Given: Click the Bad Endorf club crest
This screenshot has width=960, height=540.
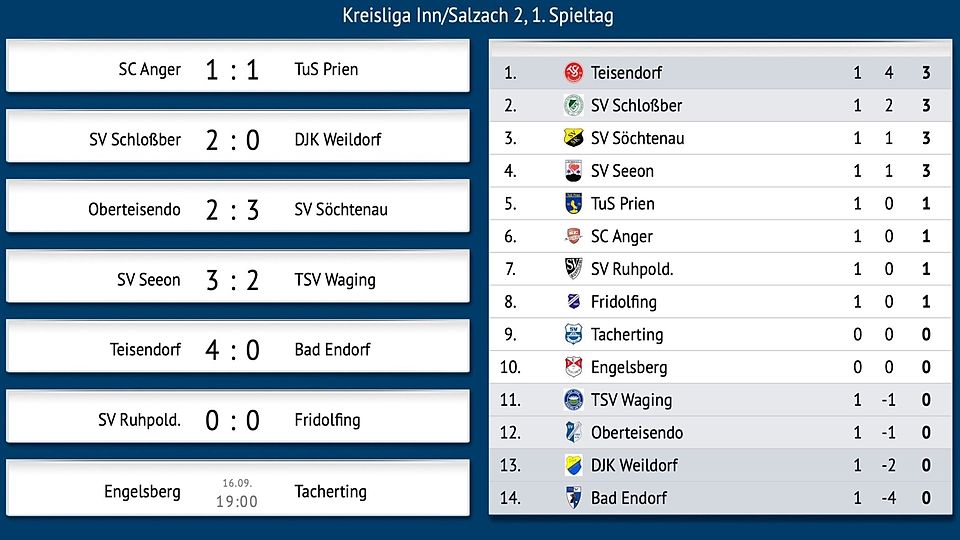Looking at the screenshot, I should pyautogui.click(x=573, y=498).
